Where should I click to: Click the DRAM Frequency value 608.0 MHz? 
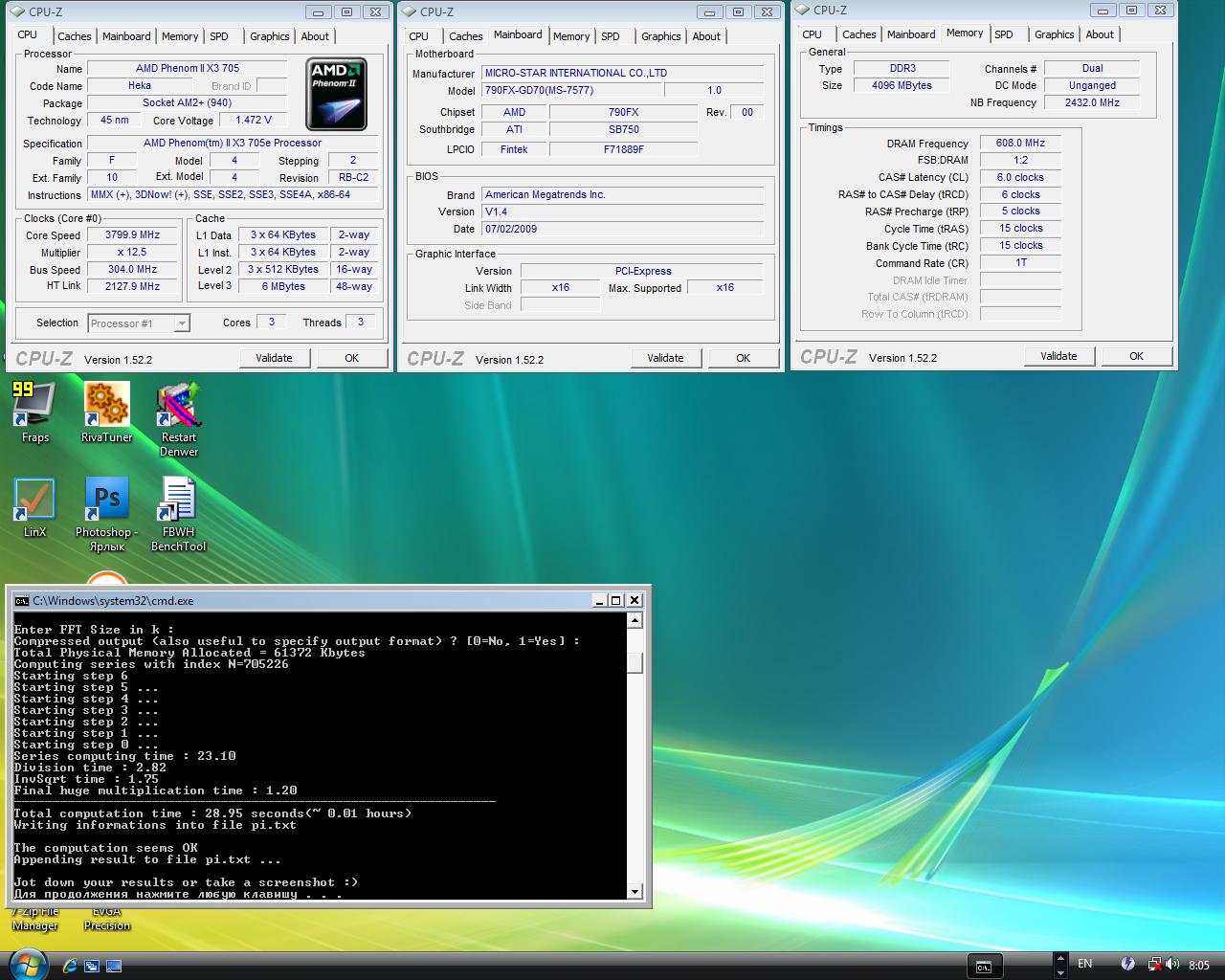[x=1020, y=143]
